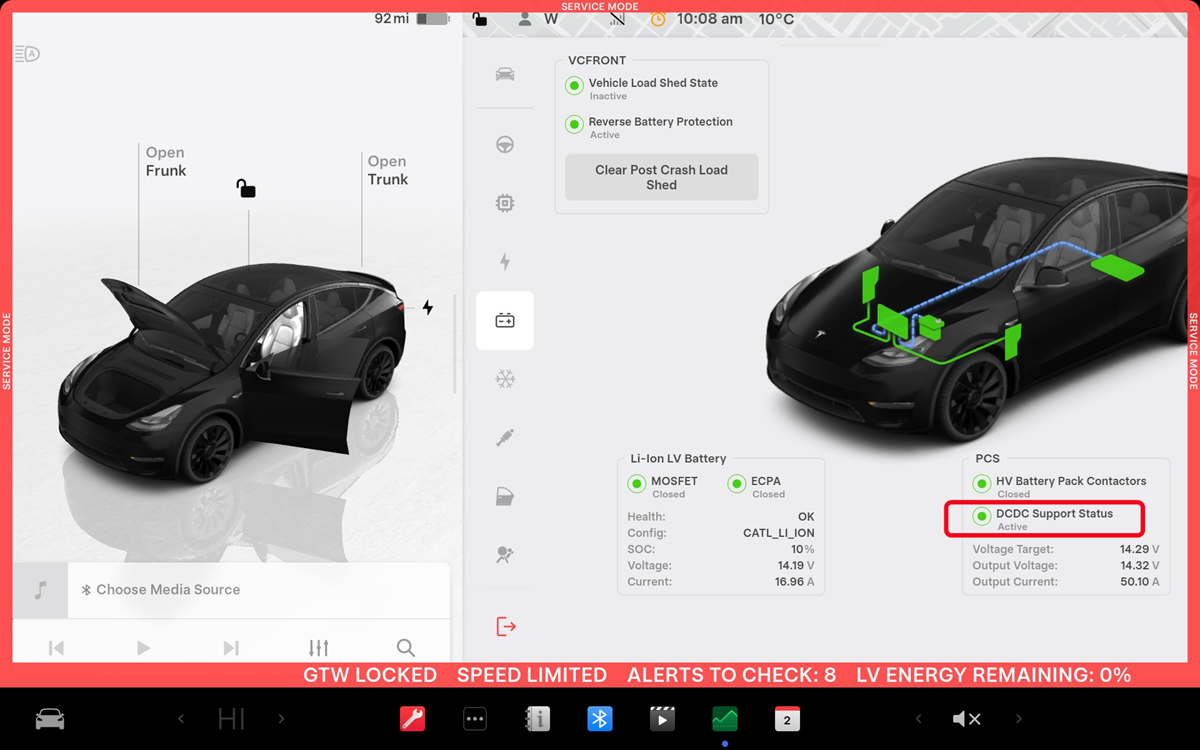The height and width of the screenshot is (750, 1200).
Task: Select the high voltage lightning bolt sidebar tab
Action: pyautogui.click(x=505, y=262)
